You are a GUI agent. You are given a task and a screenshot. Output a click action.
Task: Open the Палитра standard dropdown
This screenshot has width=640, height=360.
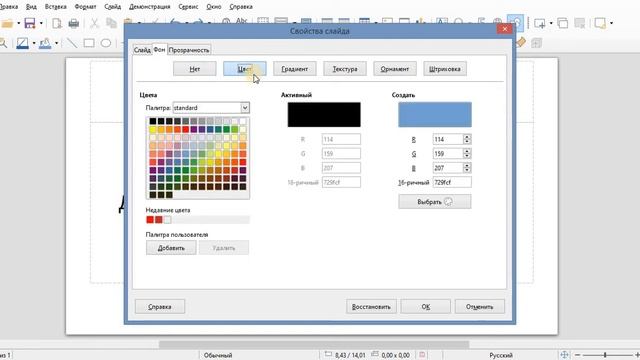pos(244,108)
